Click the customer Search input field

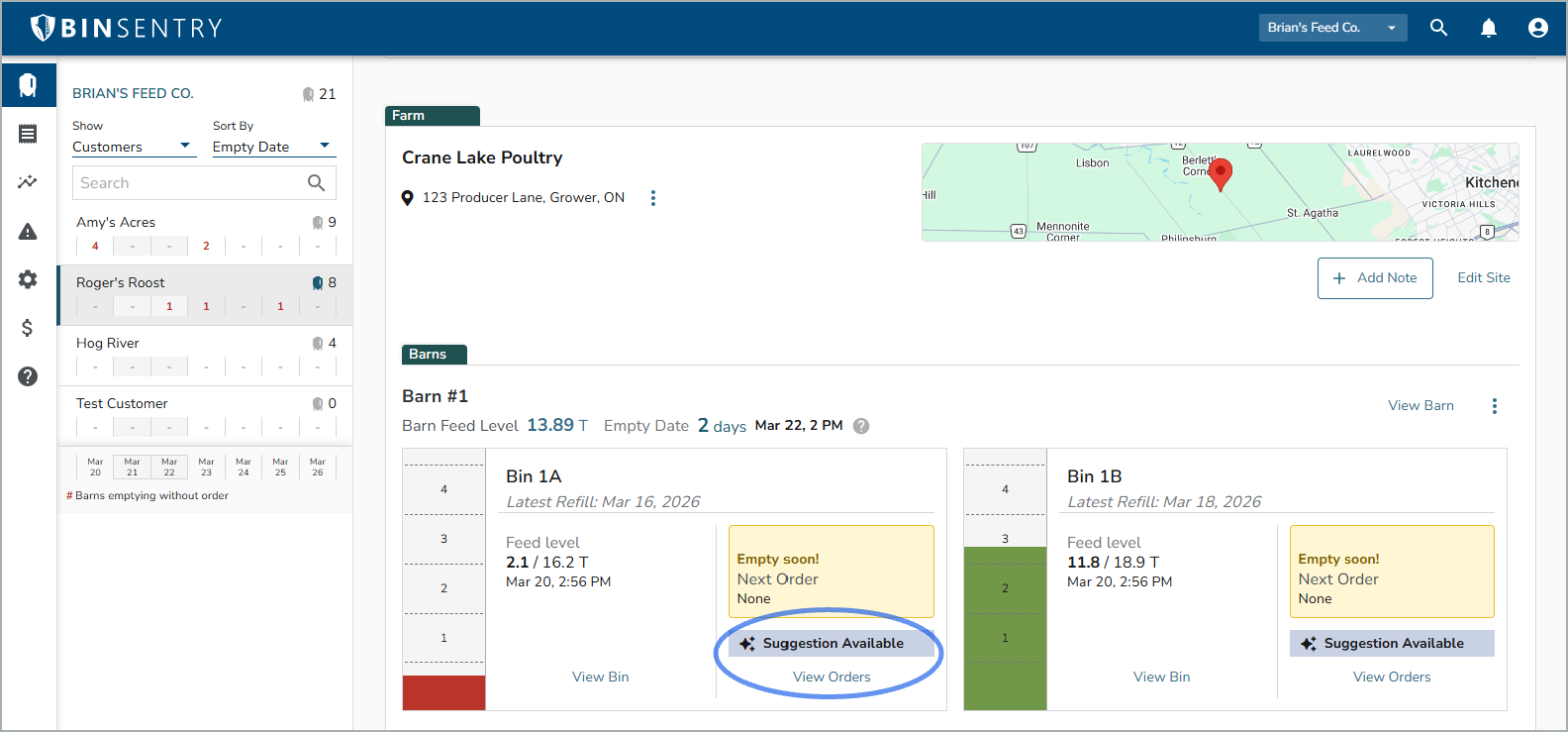(190, 183)
